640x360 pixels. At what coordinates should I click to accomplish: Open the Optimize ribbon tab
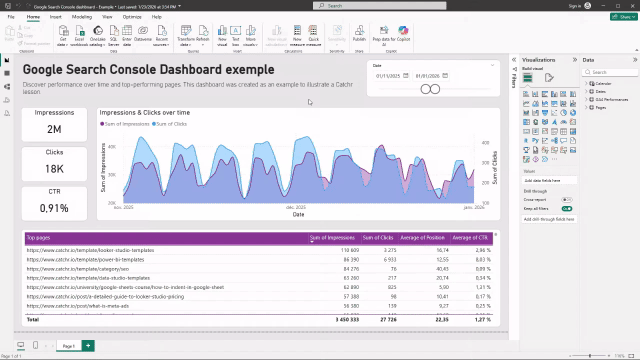point(132,17)
